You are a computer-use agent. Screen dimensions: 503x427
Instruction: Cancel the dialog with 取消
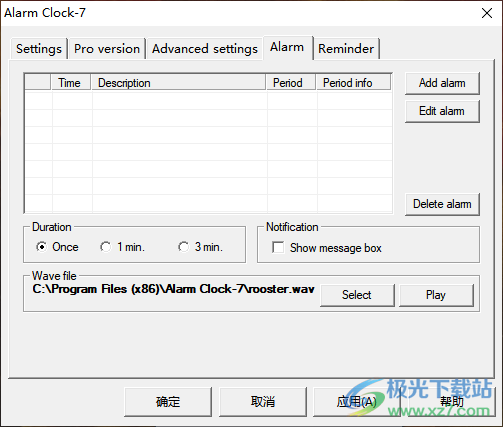point(263,402)
